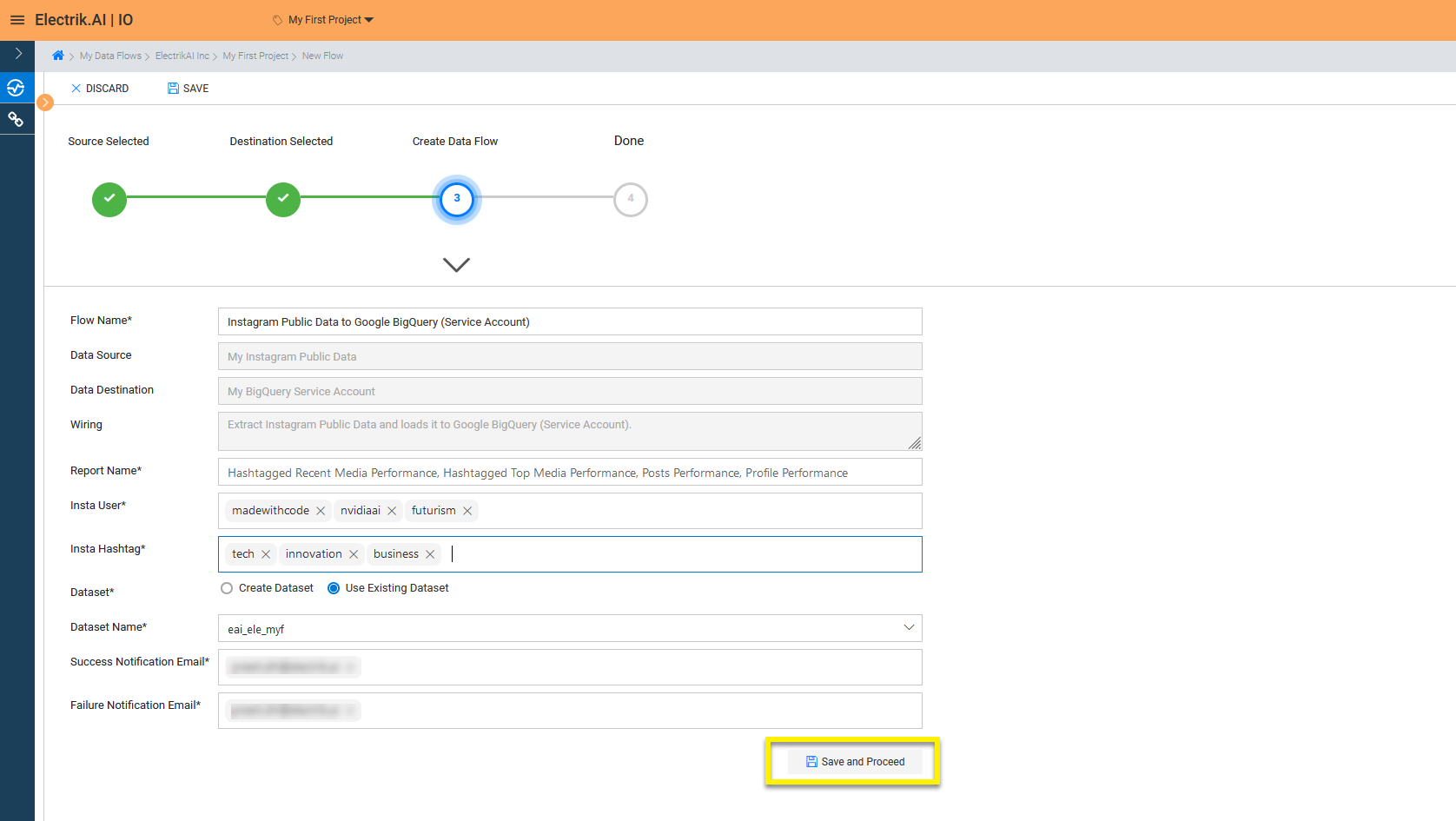Select the connections link icon in the sidebar
This screenshot has width=1456, height=821.
pos(17,118)
